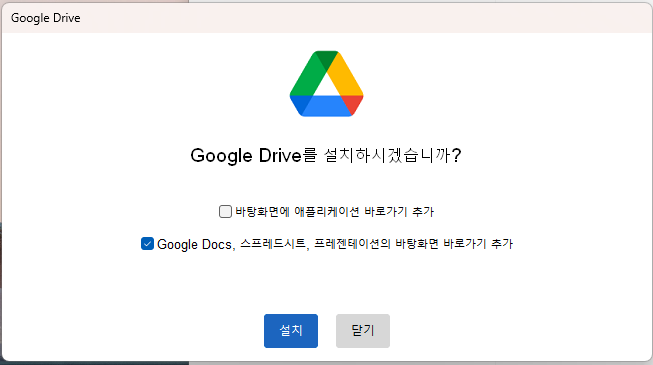Image resolution: width=653 pixels, height=365 pixels.
Task: Click the 'Google Docs, 스프레드시트, 프레젠테이션의 바탕화면 바로가기 추가' label
Action: 335,244
